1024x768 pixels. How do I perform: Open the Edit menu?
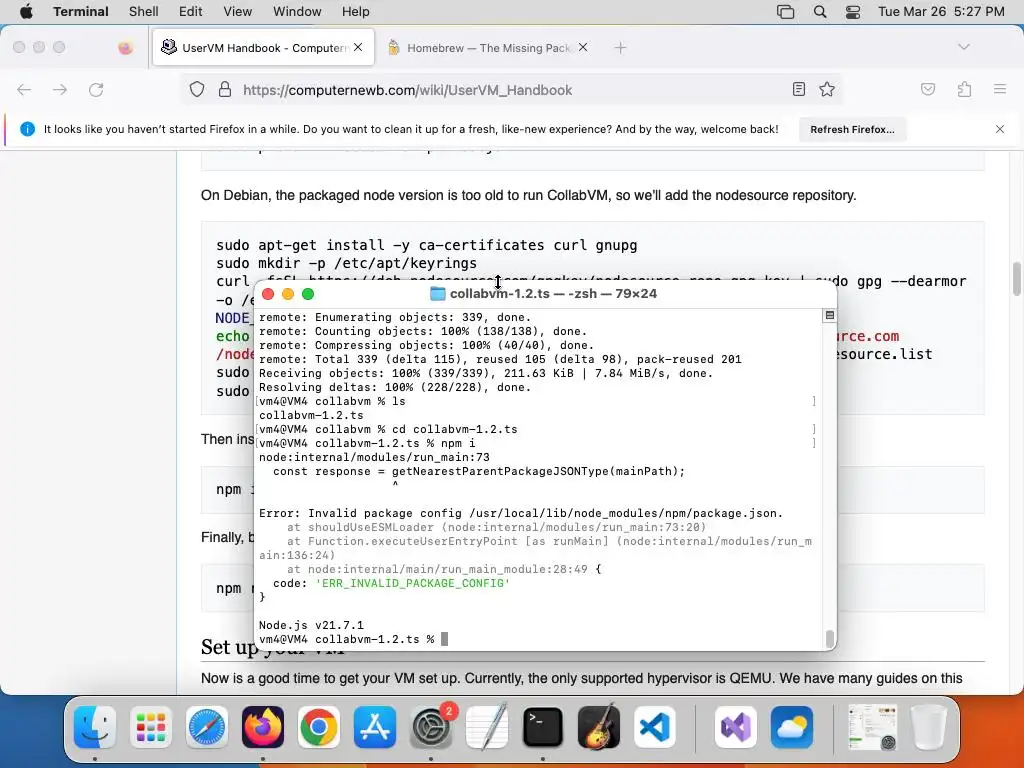[x=191, y=12]
